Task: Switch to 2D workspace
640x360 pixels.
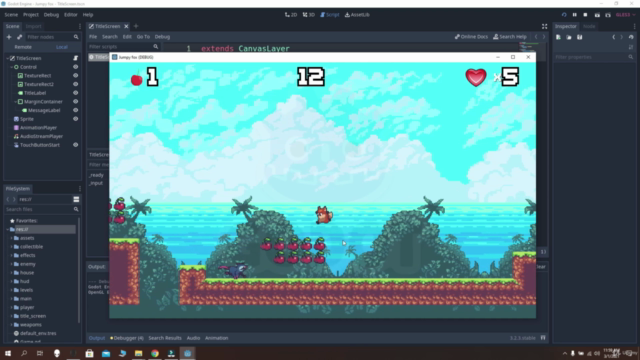Action: click(x=291, y=15)
